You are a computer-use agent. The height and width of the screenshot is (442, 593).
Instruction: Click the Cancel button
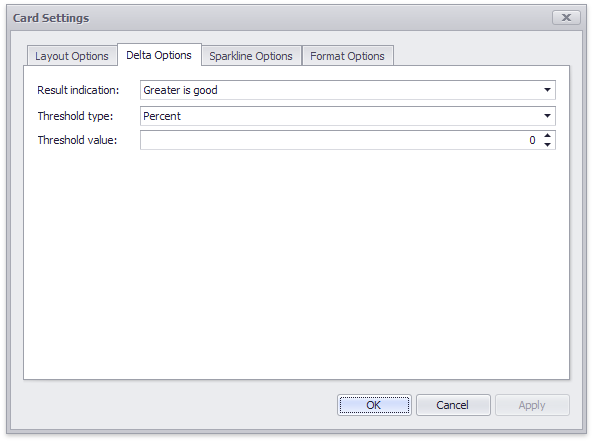coord(453,405)
